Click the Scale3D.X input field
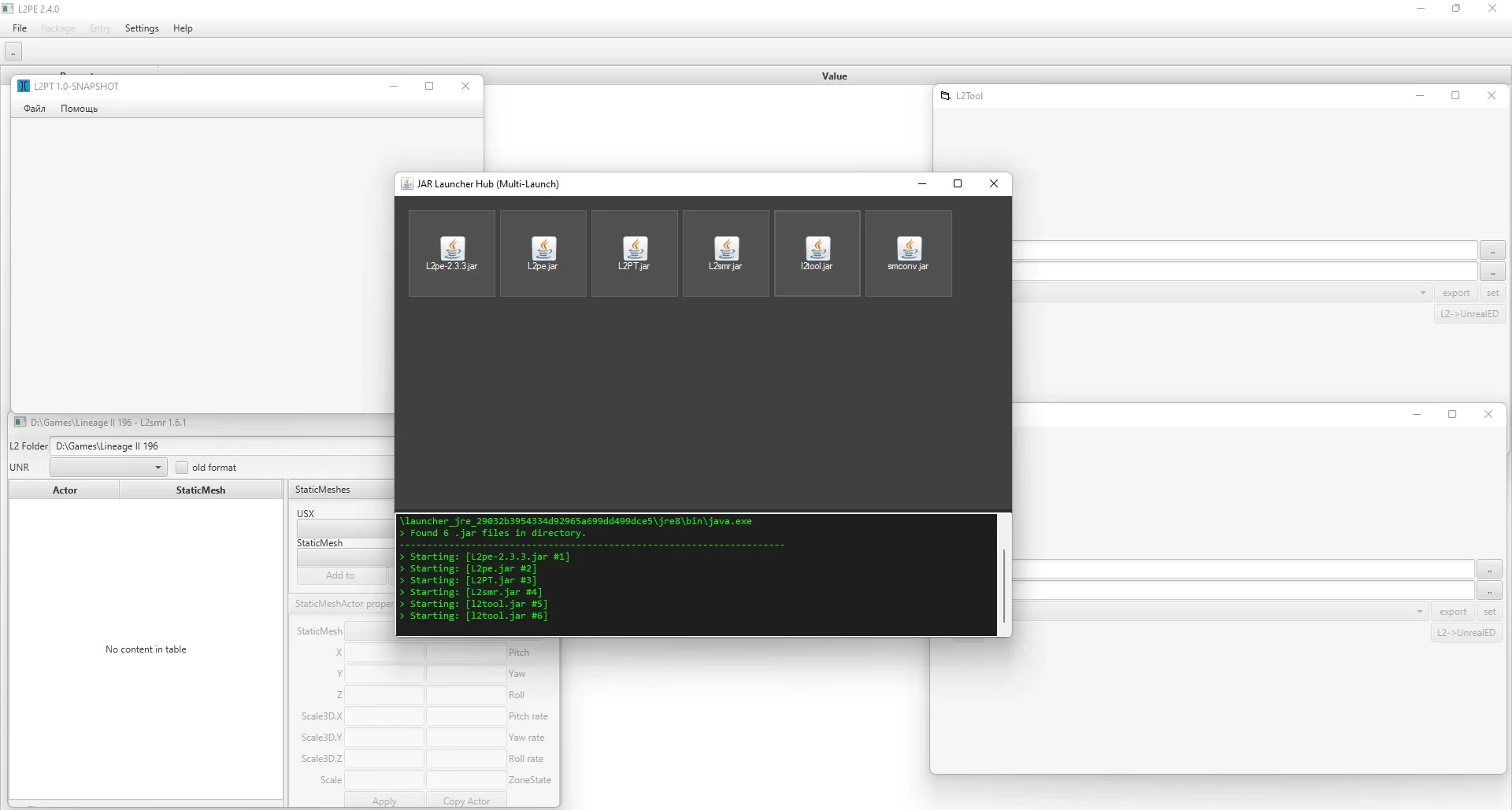The height and width of the screenshot is (810, 1512). click(384, 716)
